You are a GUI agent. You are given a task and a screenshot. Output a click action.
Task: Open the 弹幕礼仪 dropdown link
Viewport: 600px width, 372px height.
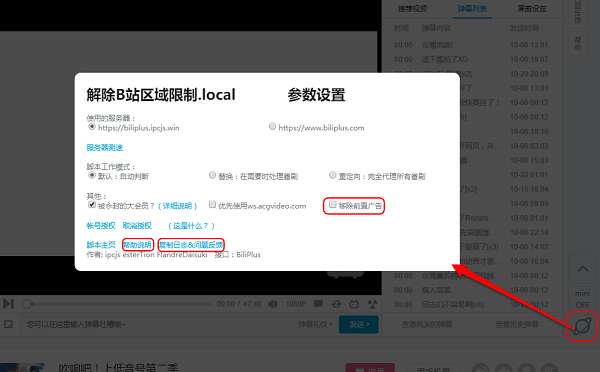pyautogui.click(x=315, y=325)
